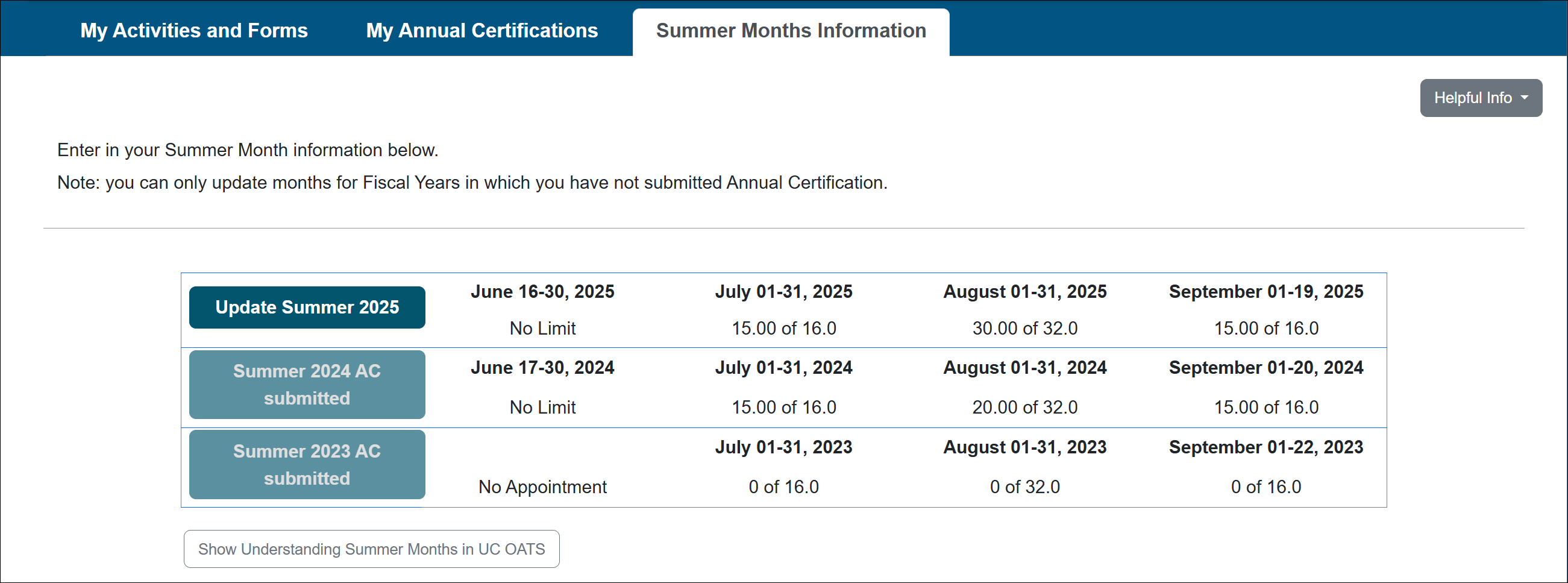The width and height of the screenshot is (1568, 583).
Task: Click the Update Summer 2025 button
Action: 307,307
